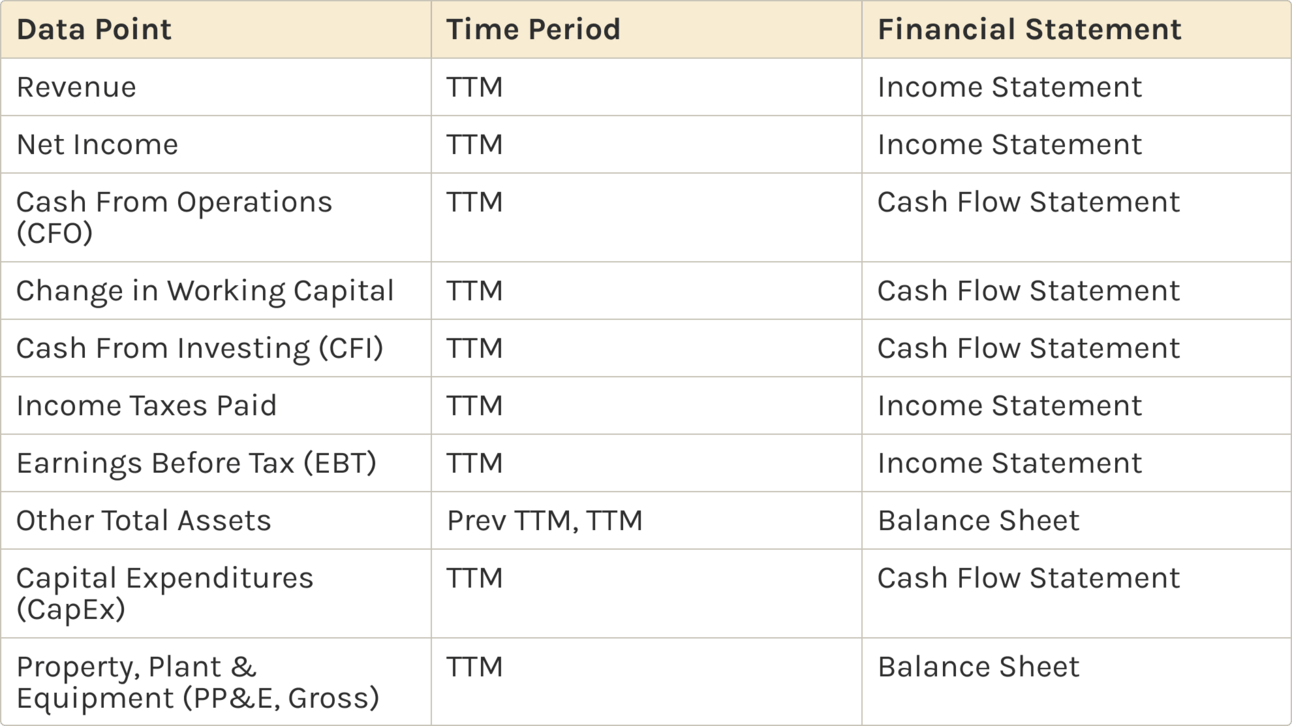Click the TTM cell in Revenue row
This screenshot has height=726, width=1292.
click(646, 87)
